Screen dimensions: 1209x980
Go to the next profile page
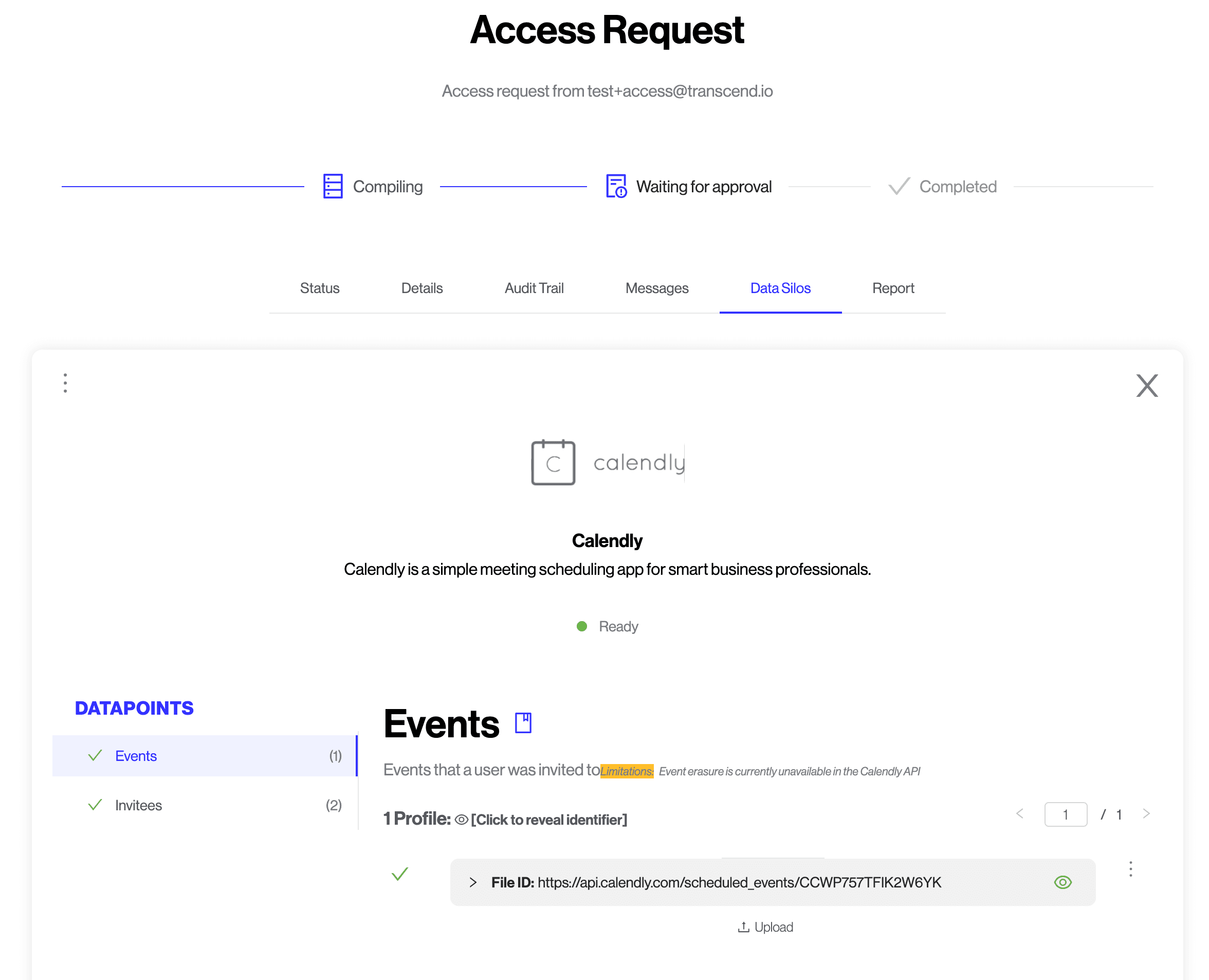1145,813
